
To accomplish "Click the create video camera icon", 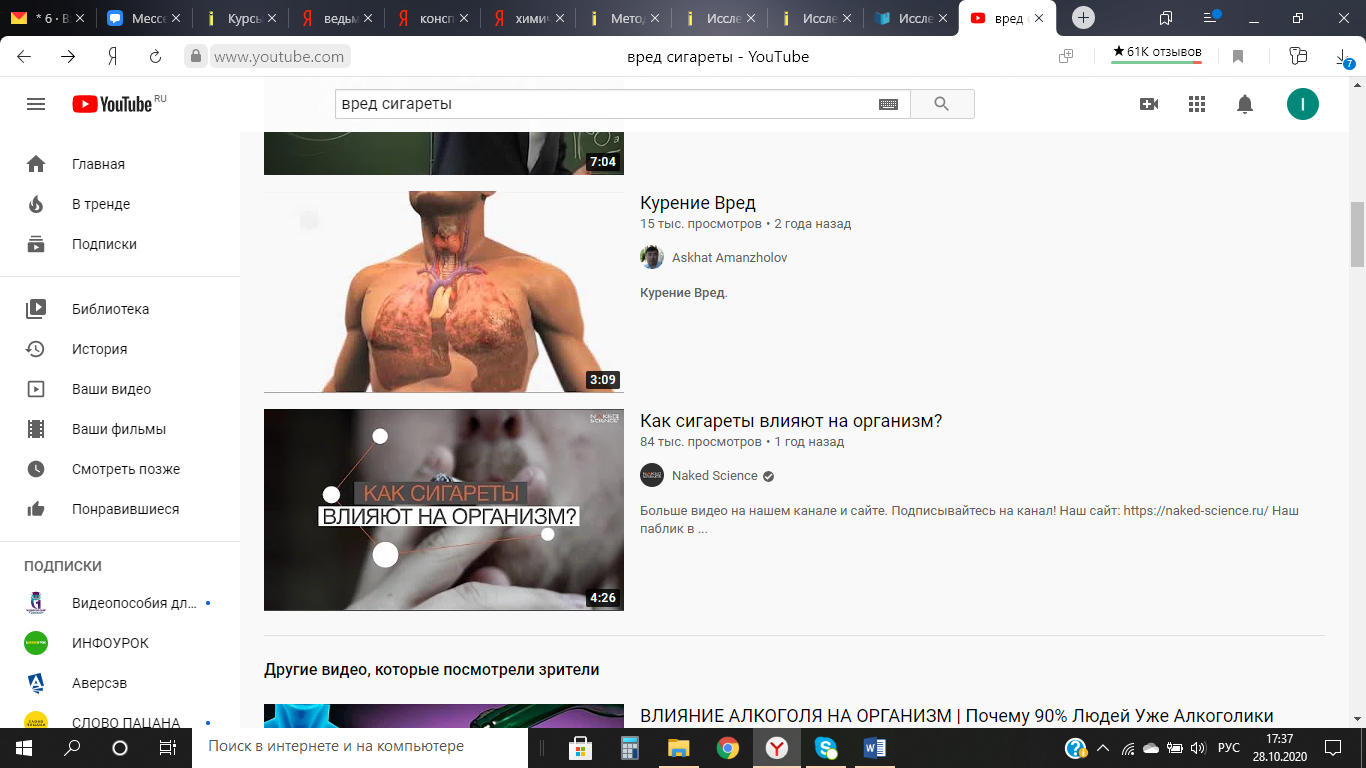I will pos(1149,104).
